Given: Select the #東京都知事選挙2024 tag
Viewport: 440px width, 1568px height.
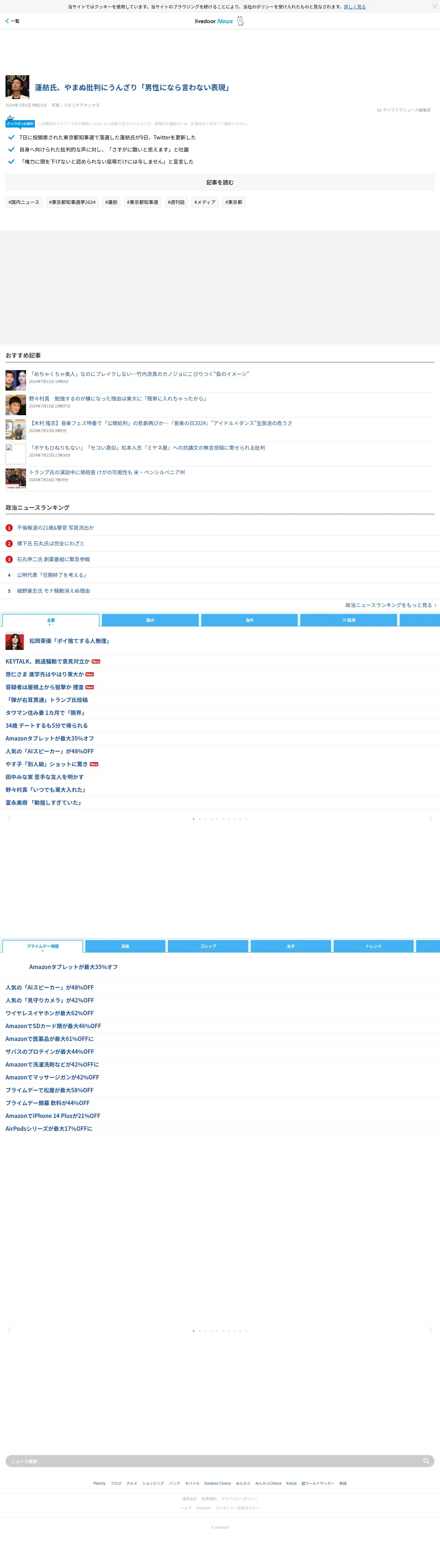Looking at the screenshot, I should pos(73,202).
